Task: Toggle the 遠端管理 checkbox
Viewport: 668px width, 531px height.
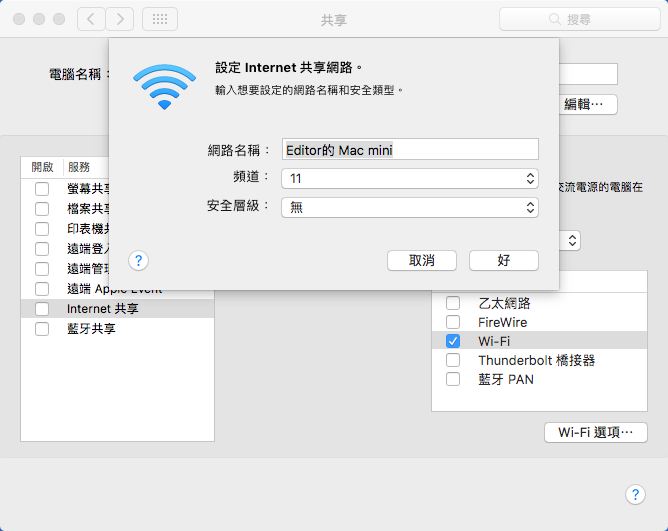Action: [x=42, y=269]
